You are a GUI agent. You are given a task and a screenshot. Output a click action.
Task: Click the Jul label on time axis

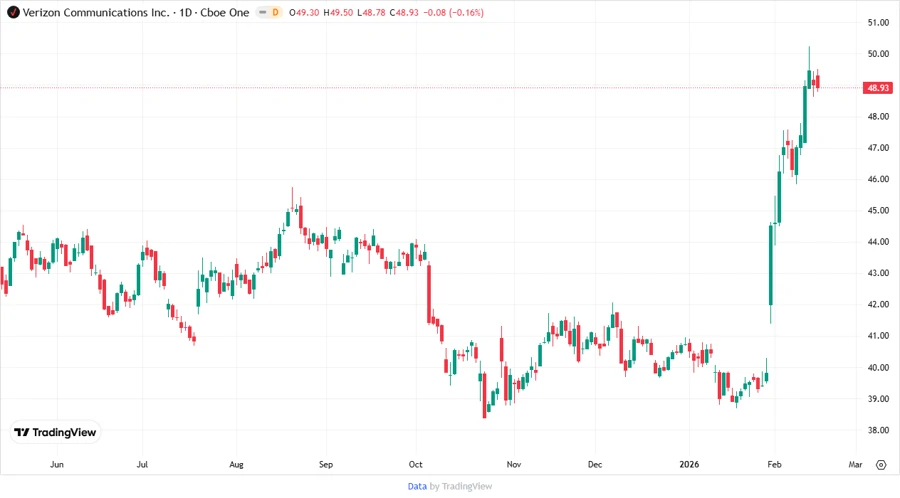(x=142, y=464)
